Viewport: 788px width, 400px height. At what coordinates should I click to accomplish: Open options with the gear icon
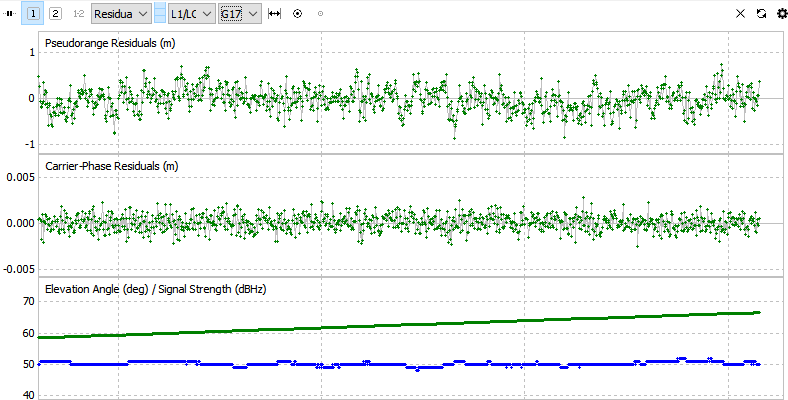point(782,14)
